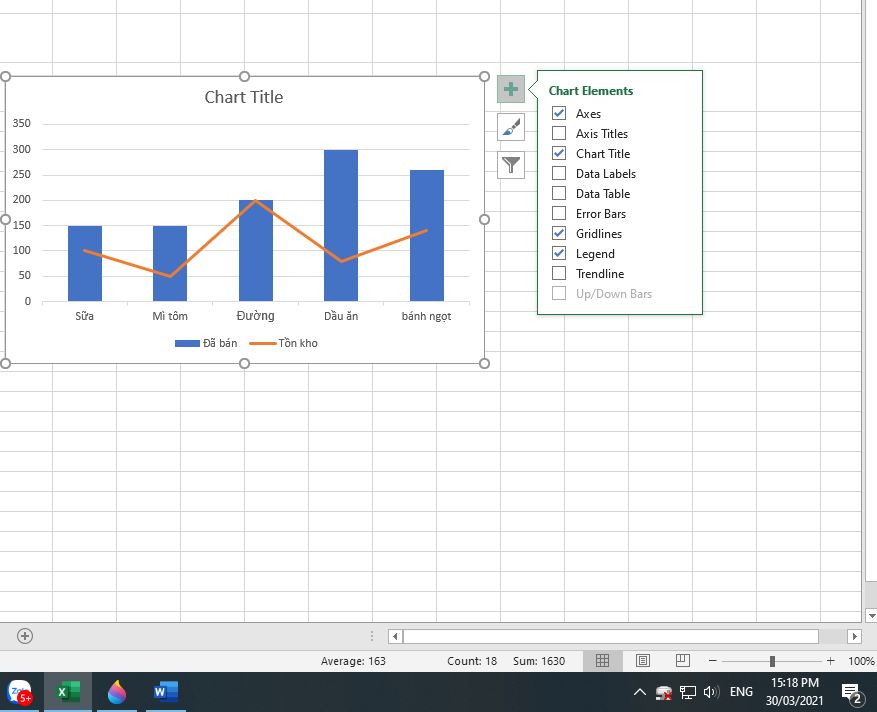The image size is (877, 712).
Task: Enable the Error Bars checkbox
Action: click(x=559, y=213)
